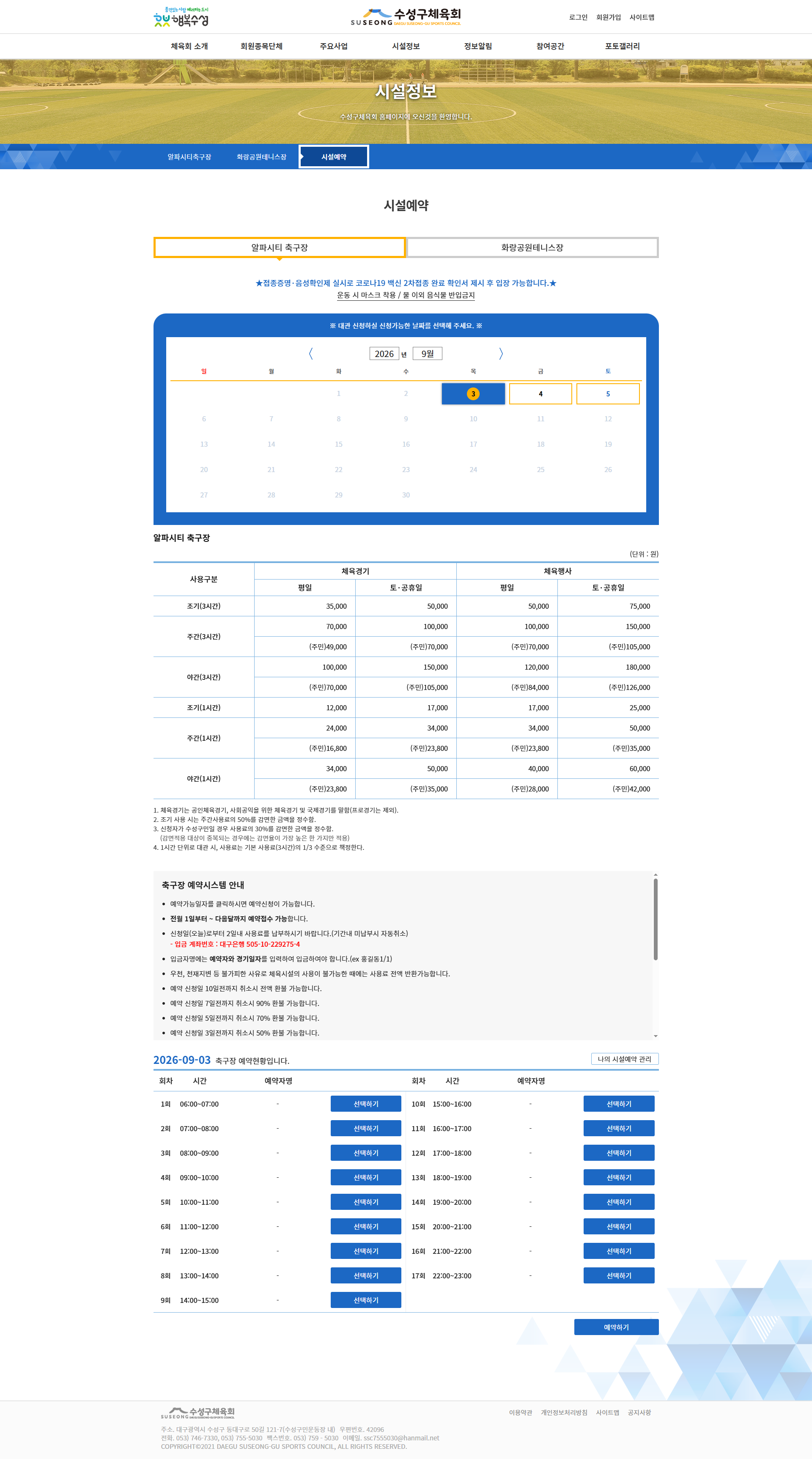Open the year 2026 selector
Viewport: 812px width, 1459px height.
point(384,353)
